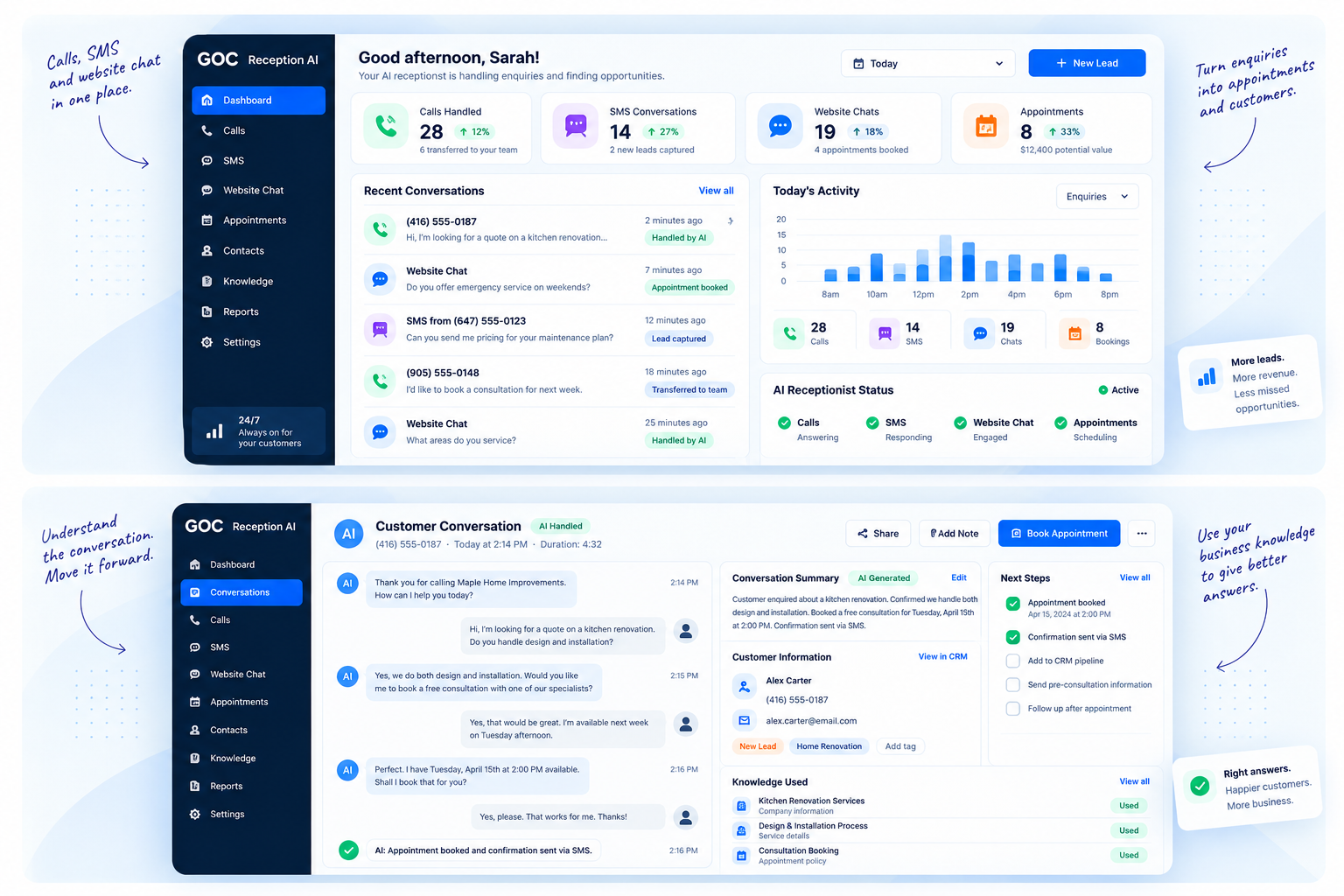Click the chat icon for 'Do you offer emergency service'
This screenshot has width=1344, height=896.
(x=380, y=279)
